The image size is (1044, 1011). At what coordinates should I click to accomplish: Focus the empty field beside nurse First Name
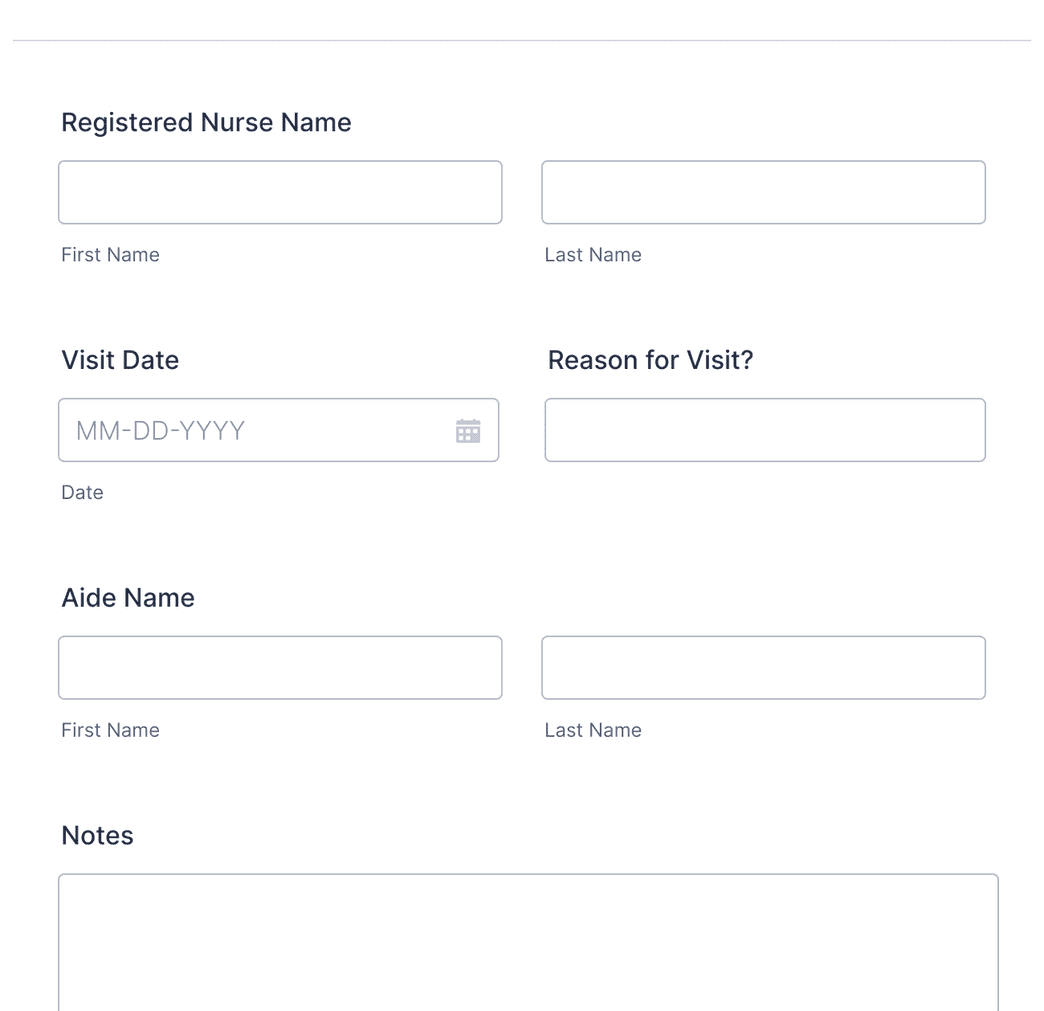coord(763,192)
